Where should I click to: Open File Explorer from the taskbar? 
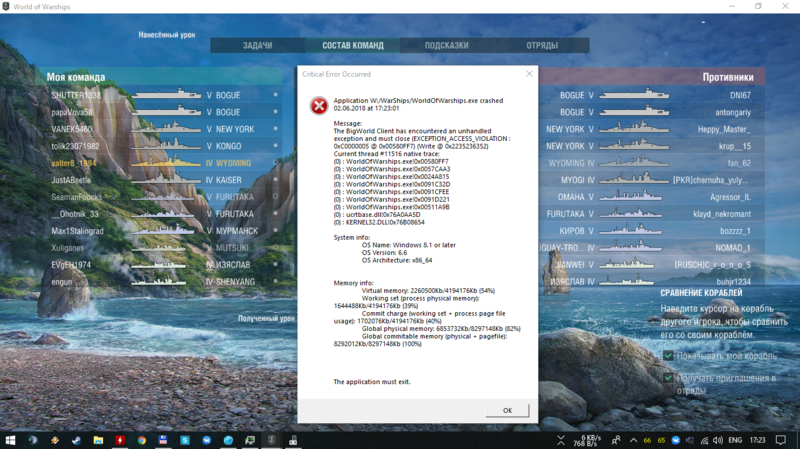(98, 440)
